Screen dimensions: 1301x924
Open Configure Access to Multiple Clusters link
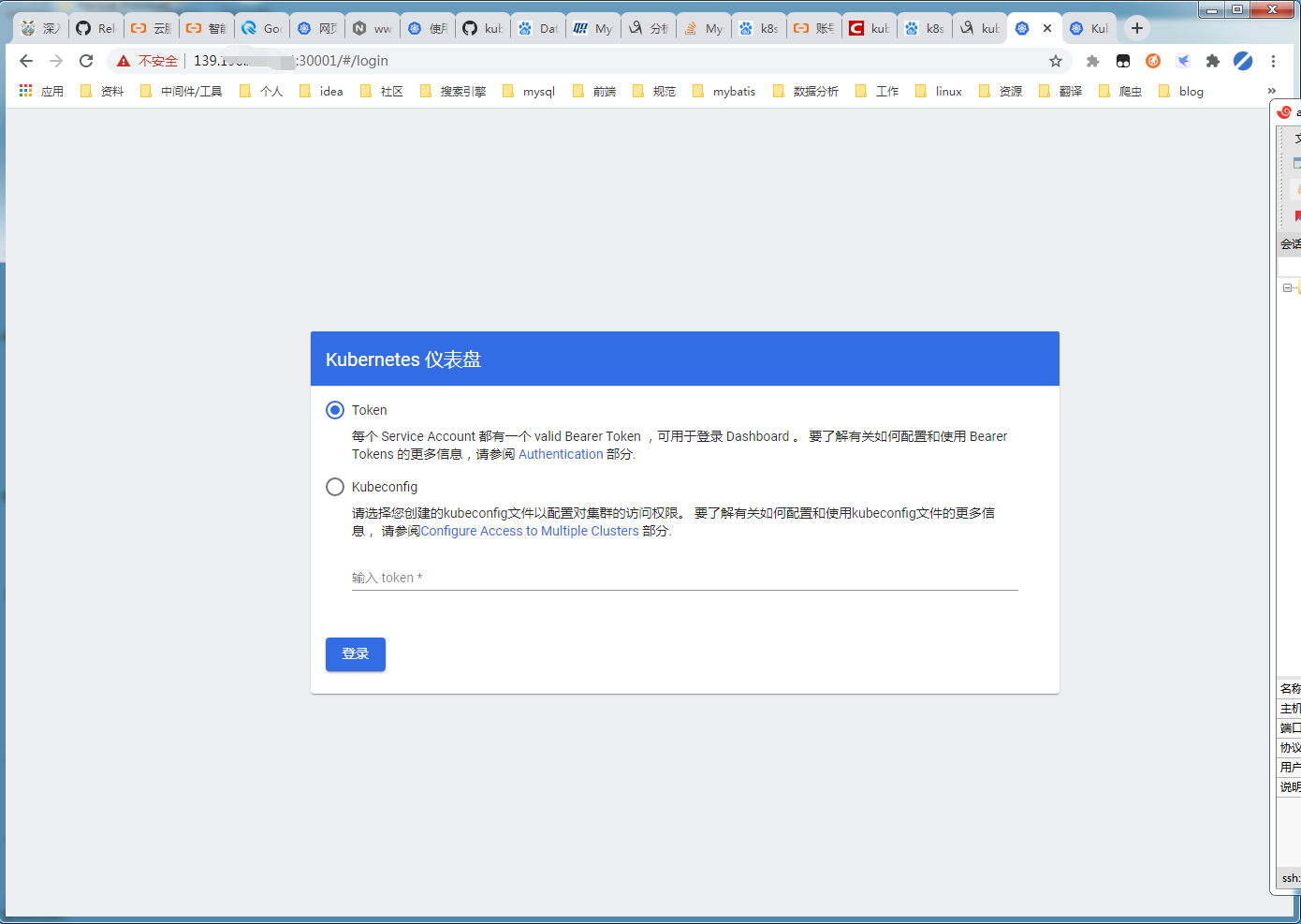(x=530, y=531)
